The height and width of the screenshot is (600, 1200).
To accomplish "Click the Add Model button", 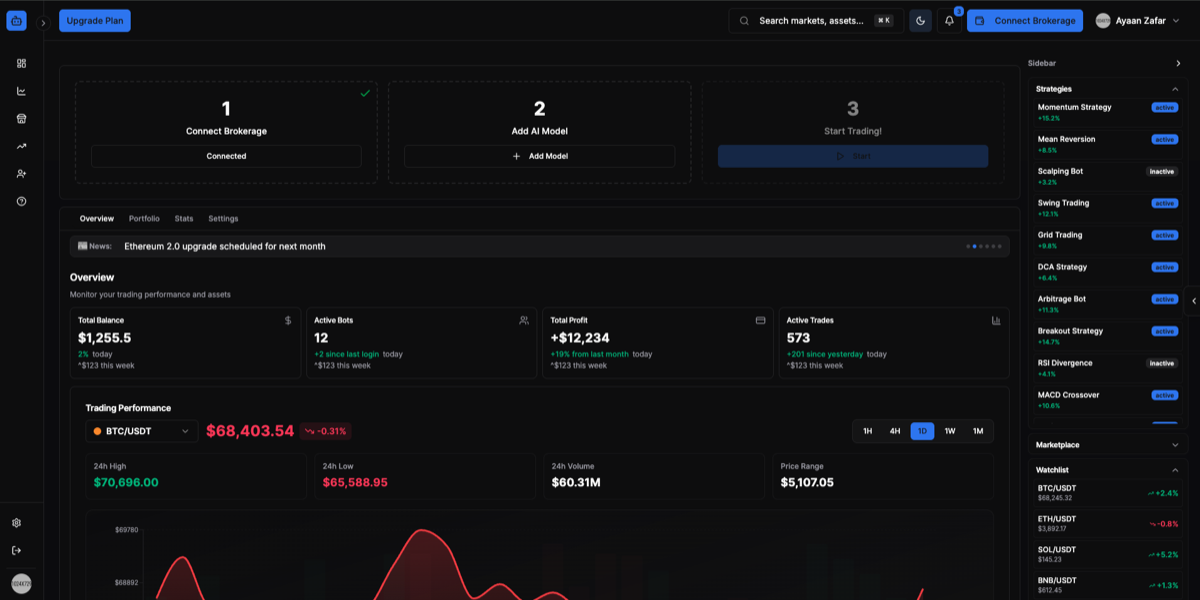I will point(539,156).
